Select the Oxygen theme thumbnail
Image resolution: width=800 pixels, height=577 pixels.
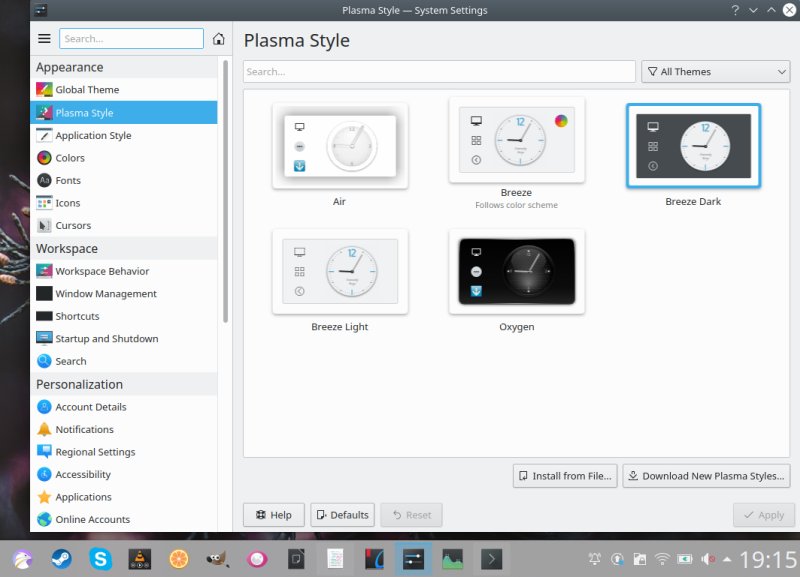(516, 272)
